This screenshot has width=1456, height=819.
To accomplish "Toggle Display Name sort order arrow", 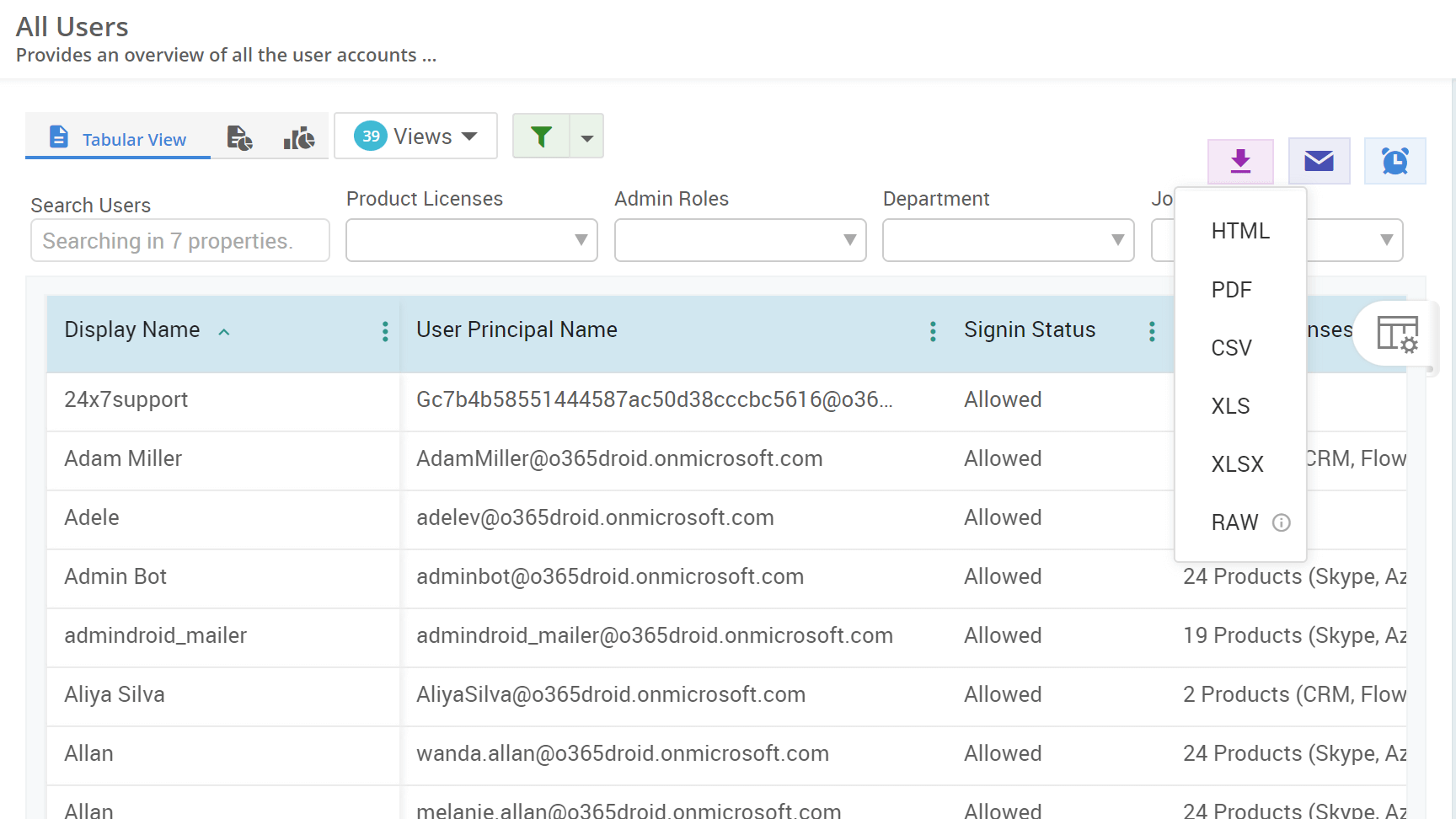I will click(224, 332).
